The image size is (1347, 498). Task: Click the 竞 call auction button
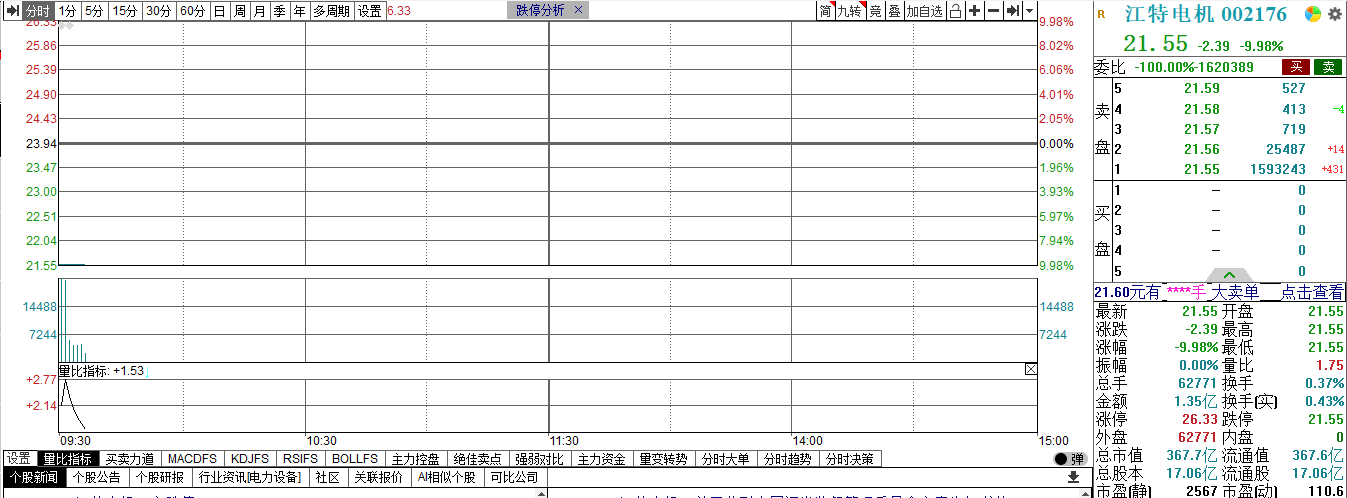[x=875, y=11]
